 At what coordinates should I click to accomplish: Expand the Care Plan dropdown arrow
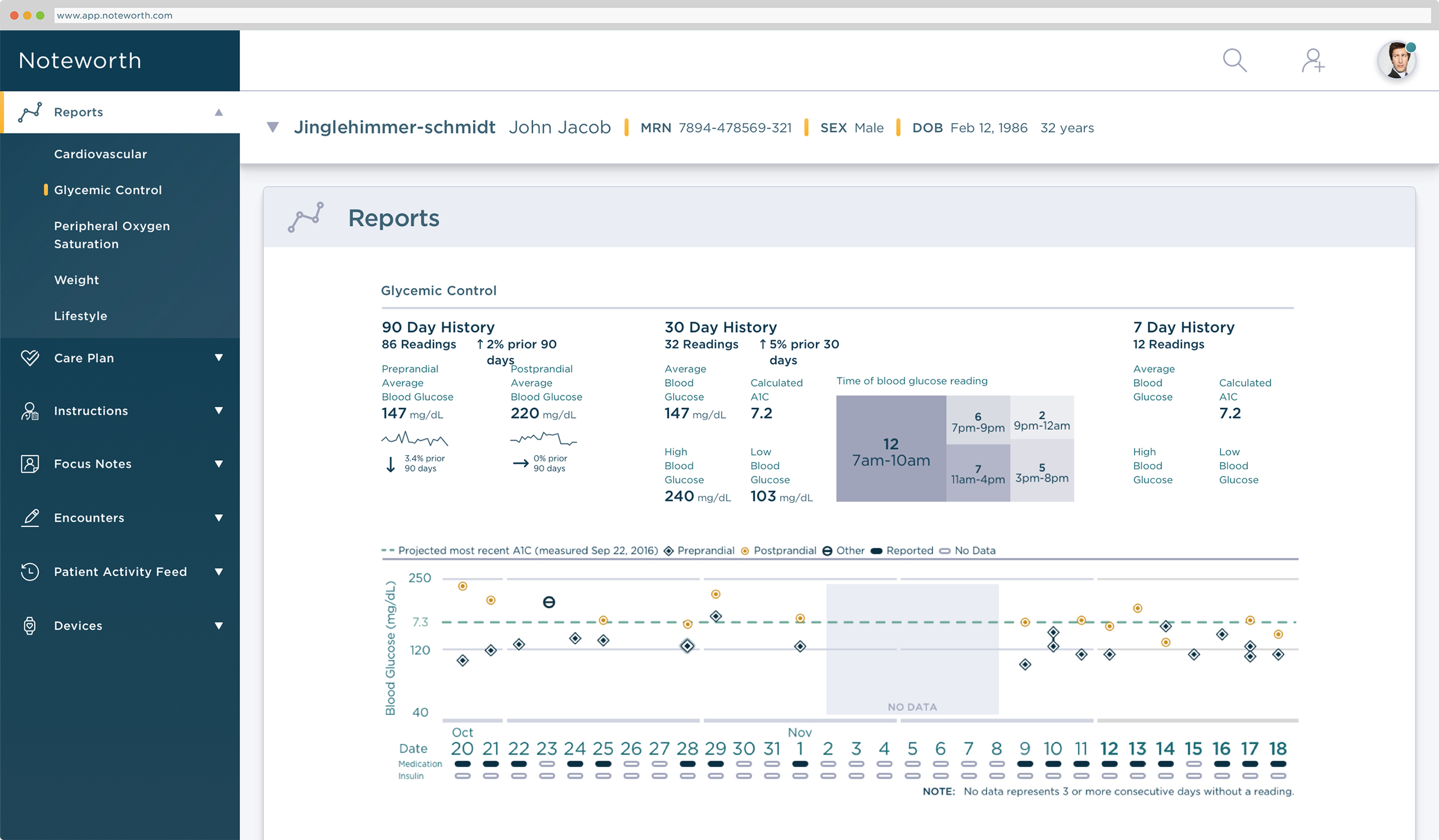[219, 358]
